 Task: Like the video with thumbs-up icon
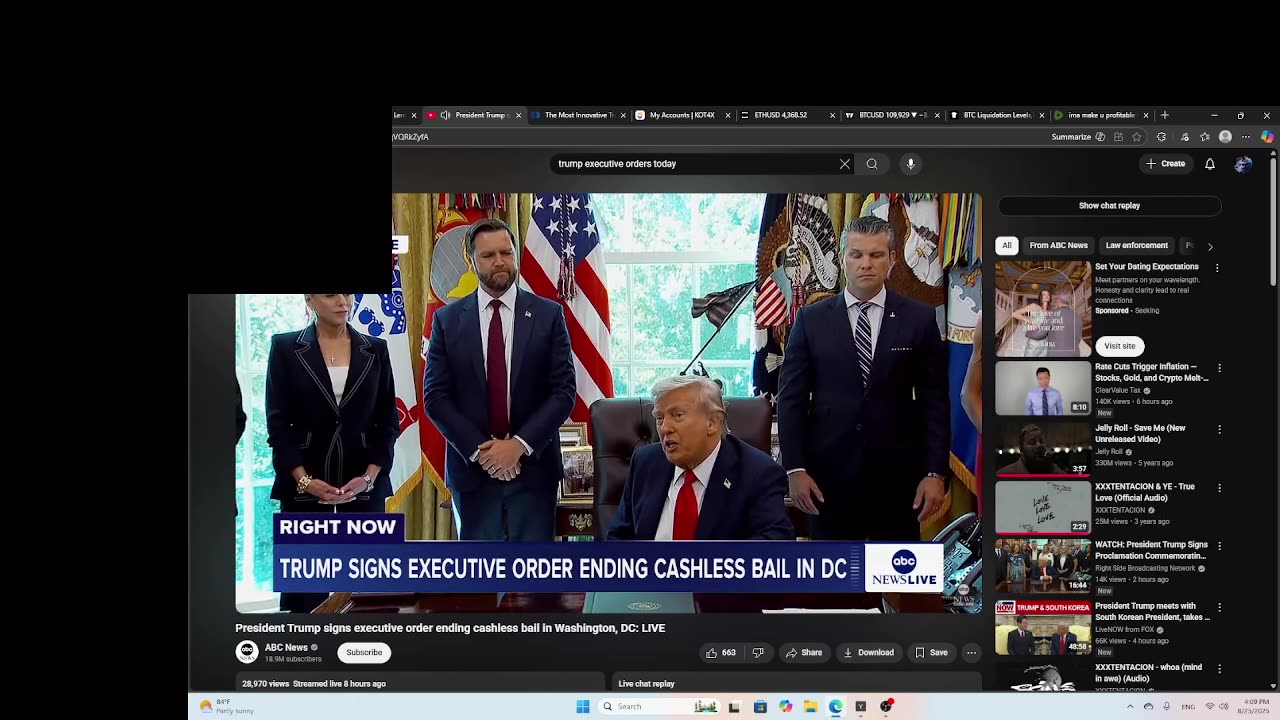coord(721,653)
